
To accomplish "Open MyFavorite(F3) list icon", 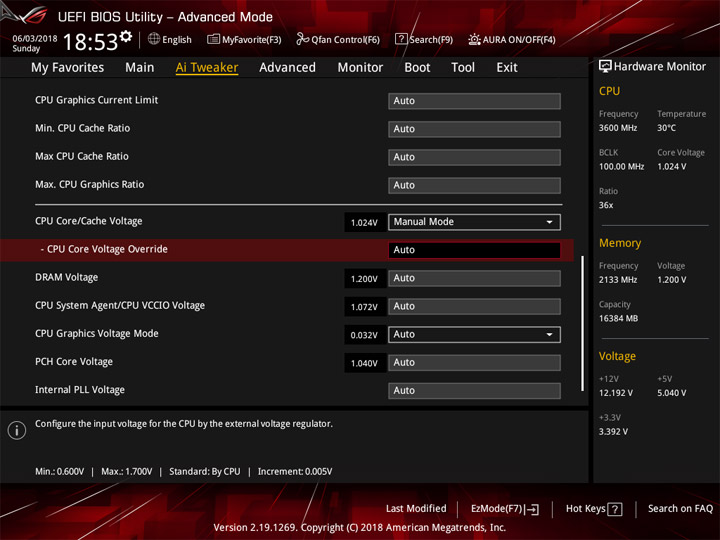I will [213, 39].
